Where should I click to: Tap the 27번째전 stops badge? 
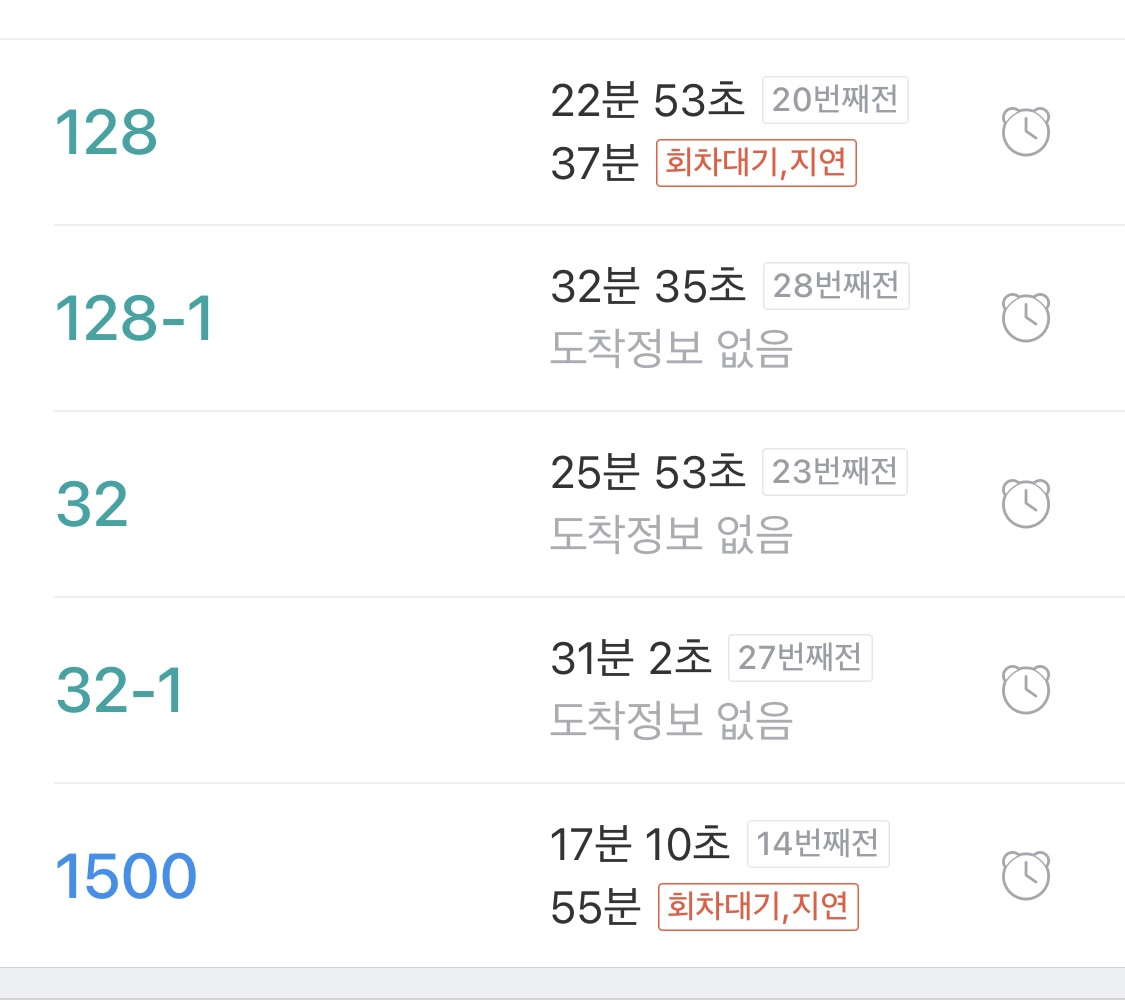800,658
